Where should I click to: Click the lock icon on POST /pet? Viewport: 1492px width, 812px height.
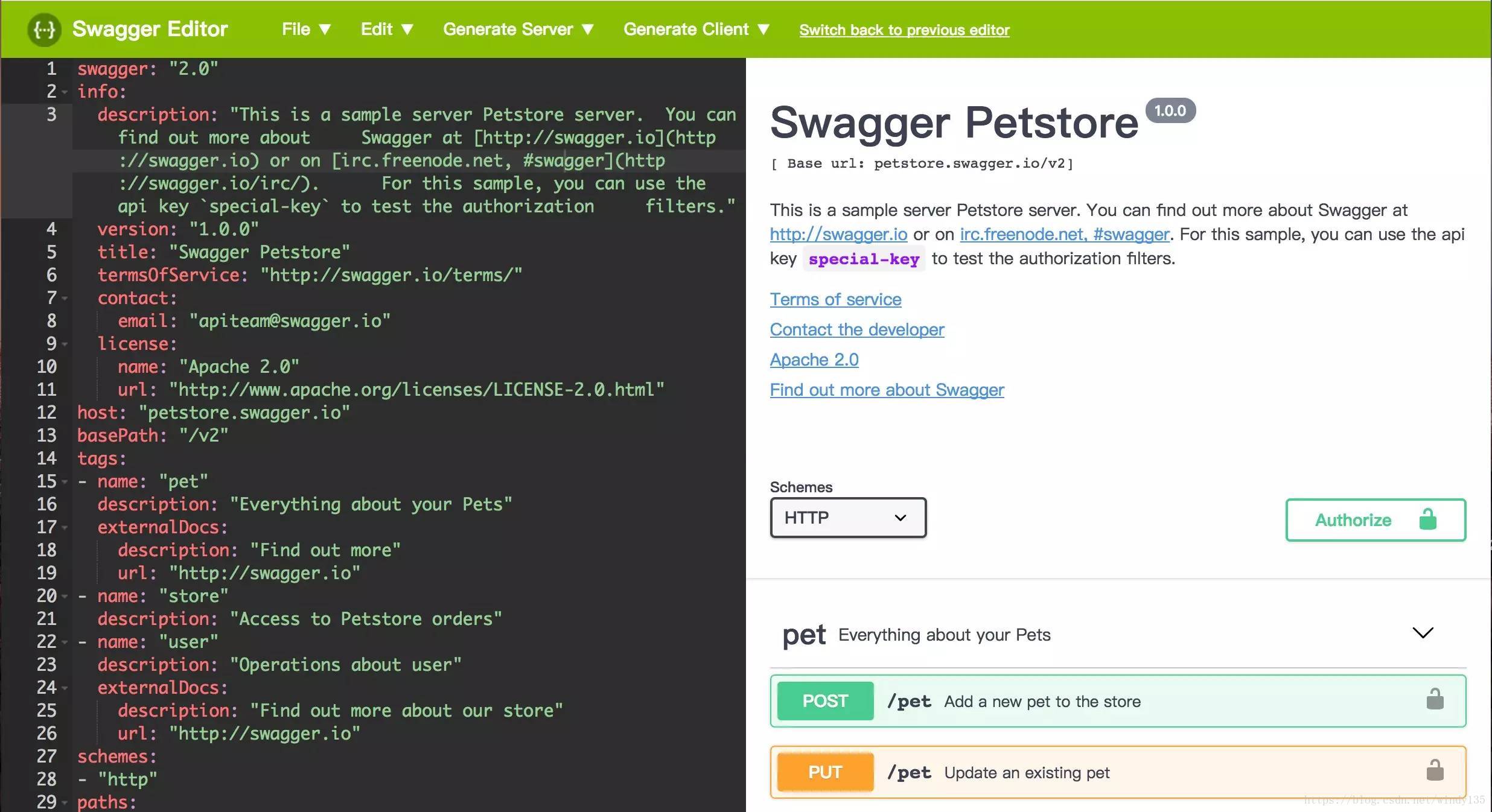point(1434,700)
